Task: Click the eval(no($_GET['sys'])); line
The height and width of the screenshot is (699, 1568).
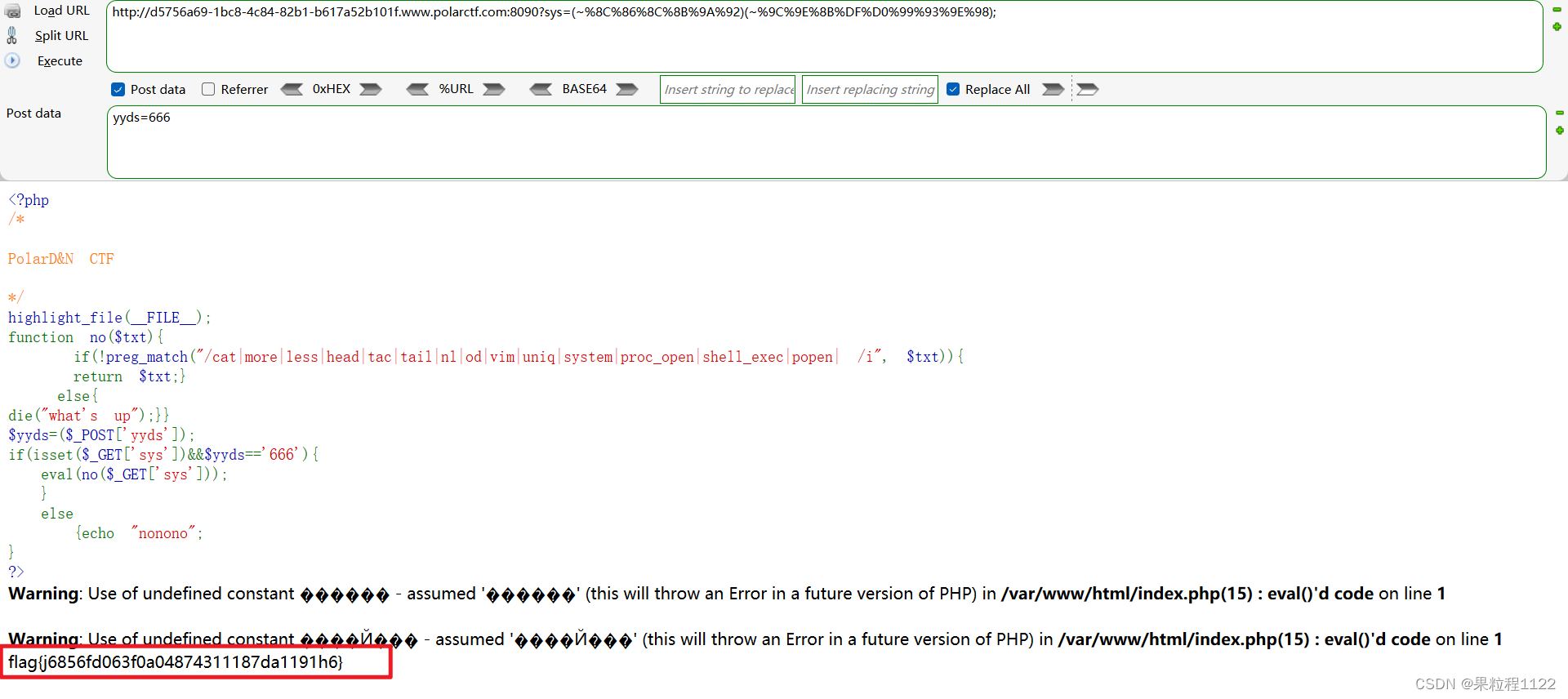Action: point(134,474)
